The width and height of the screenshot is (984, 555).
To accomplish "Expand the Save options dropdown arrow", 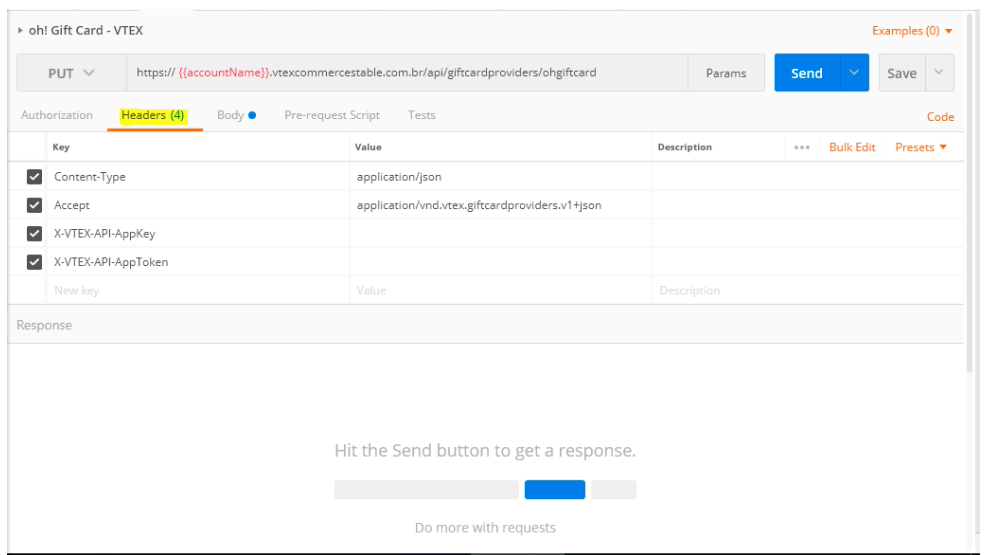I will point(939,73).
